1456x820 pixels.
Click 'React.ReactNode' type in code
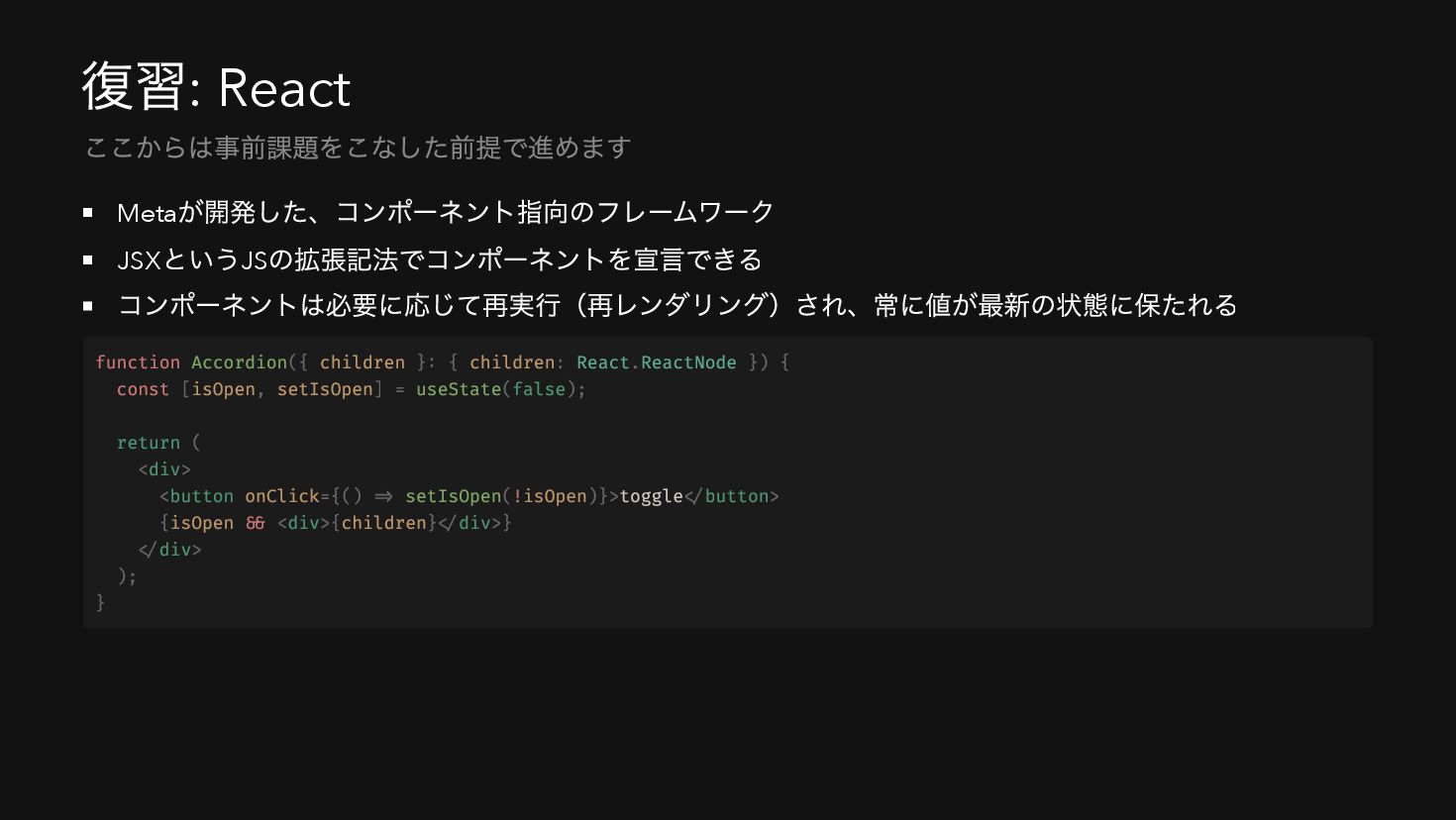pyautogui.click(x=657, y=362)
